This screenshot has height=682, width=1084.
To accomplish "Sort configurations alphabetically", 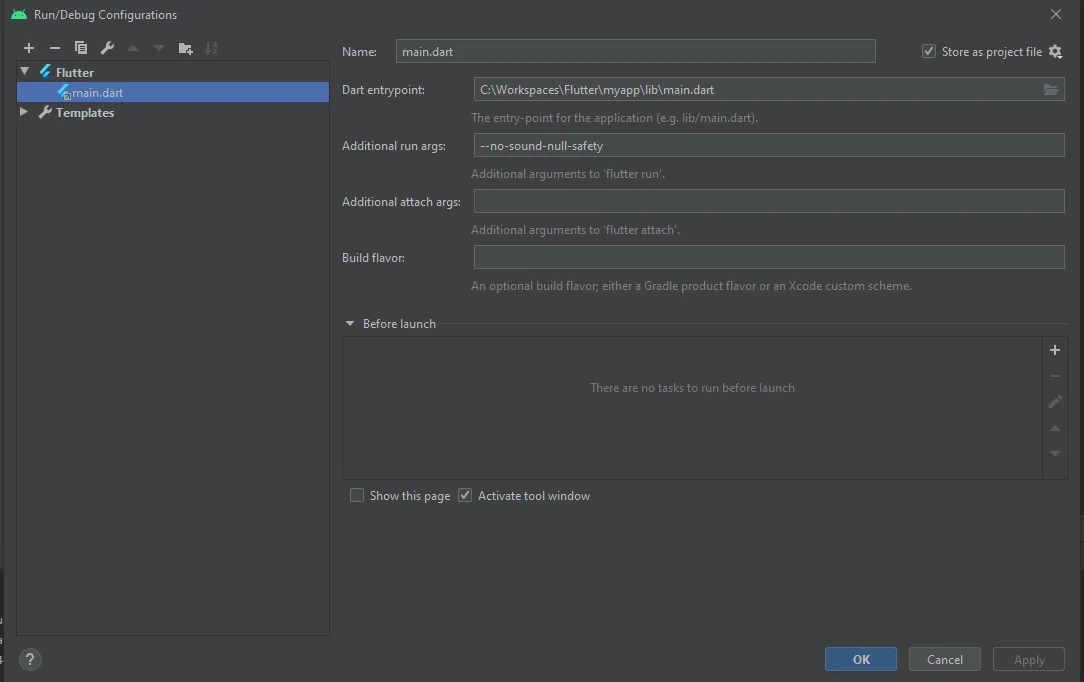I will 212,48.
